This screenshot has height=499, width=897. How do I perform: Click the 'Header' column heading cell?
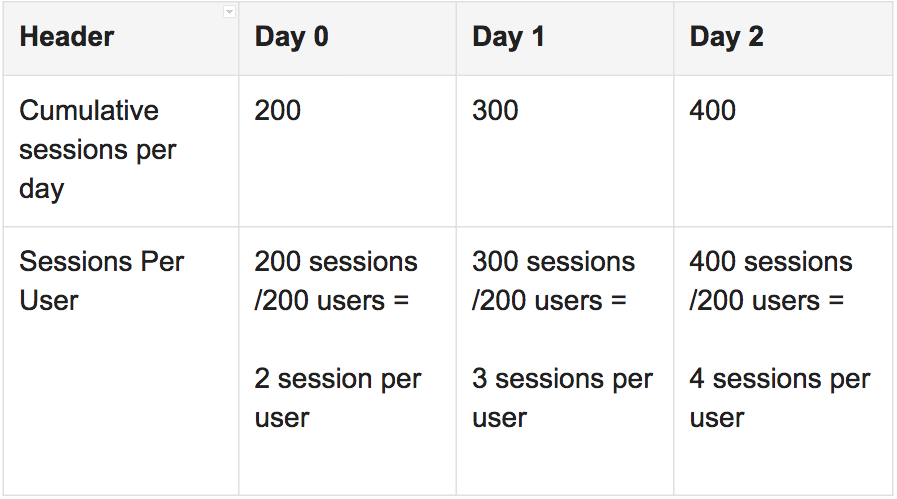[67, 38]
